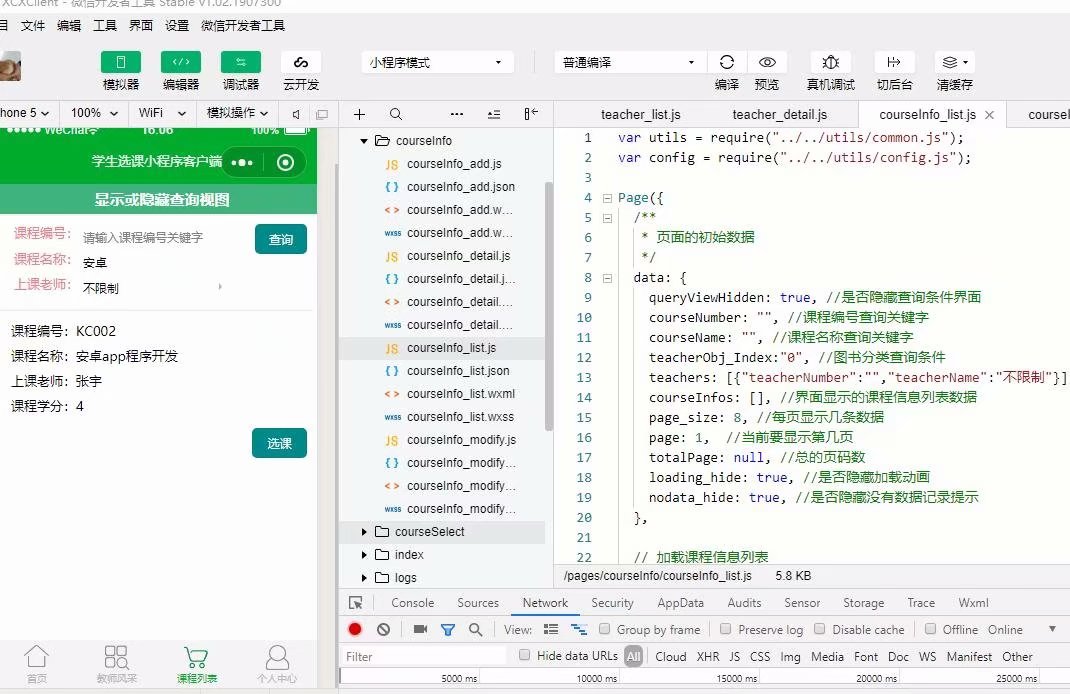Open the 普通编译 compile mode dropdown
The height and width of the screenshot is (694, 1070).
[x=629, y=62]
